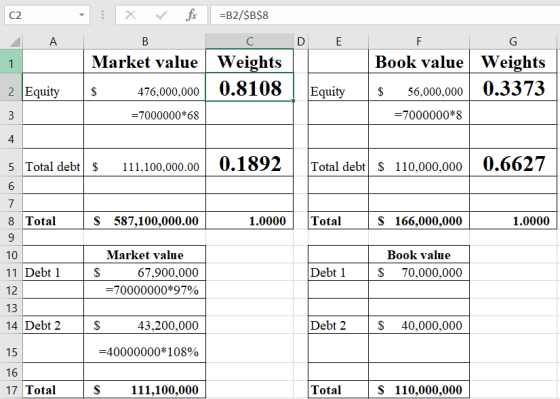Viewport: 560px width, 399px height.
Task: Select cell with 587,100,000.00
Action: click(x=145, y=221)
